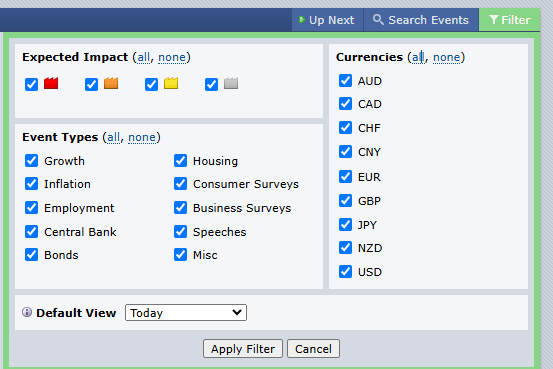
Task: Uncheck the GBP currency checkbox
Action: click(x=345, y=200)
